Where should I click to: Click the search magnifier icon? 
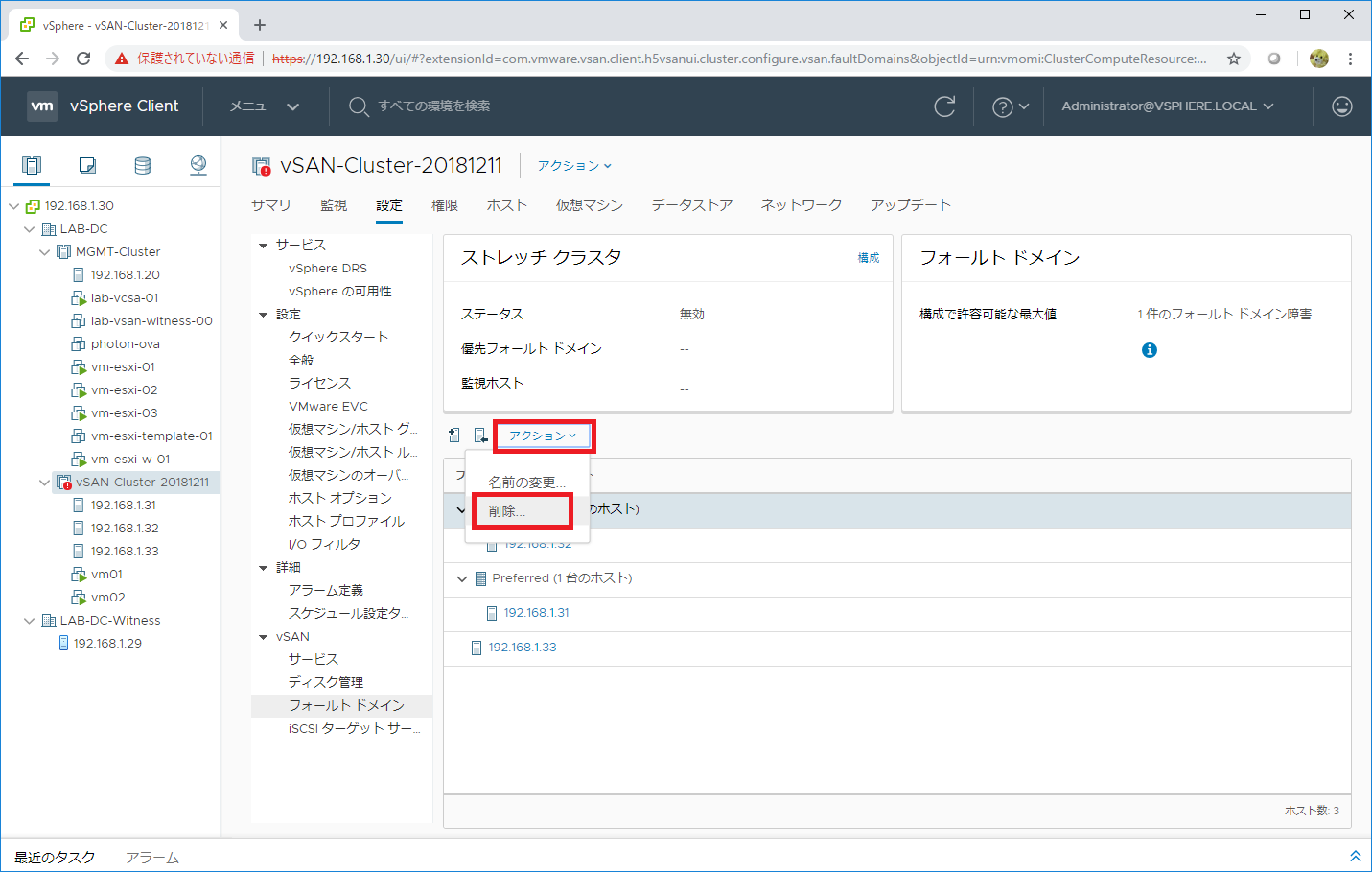coord(359,106)
